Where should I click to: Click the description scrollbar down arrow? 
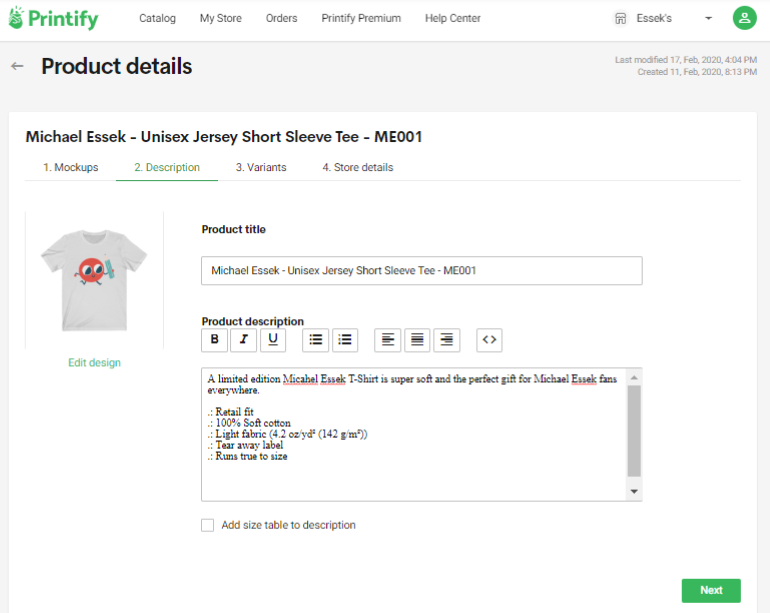[634, 492]
